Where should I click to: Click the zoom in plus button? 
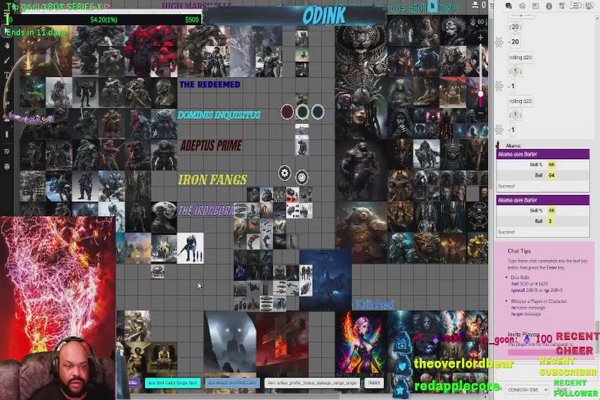(x=481, y=38)
